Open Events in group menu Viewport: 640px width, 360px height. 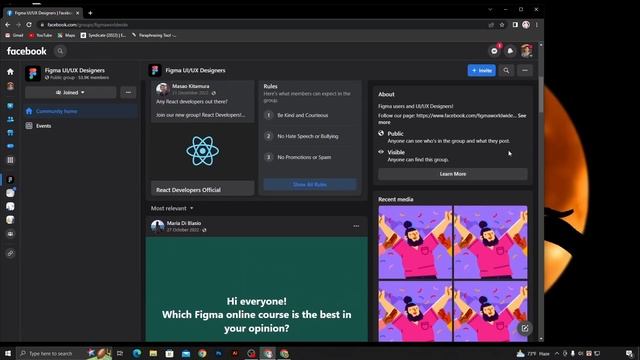click(x=81, y=126)
